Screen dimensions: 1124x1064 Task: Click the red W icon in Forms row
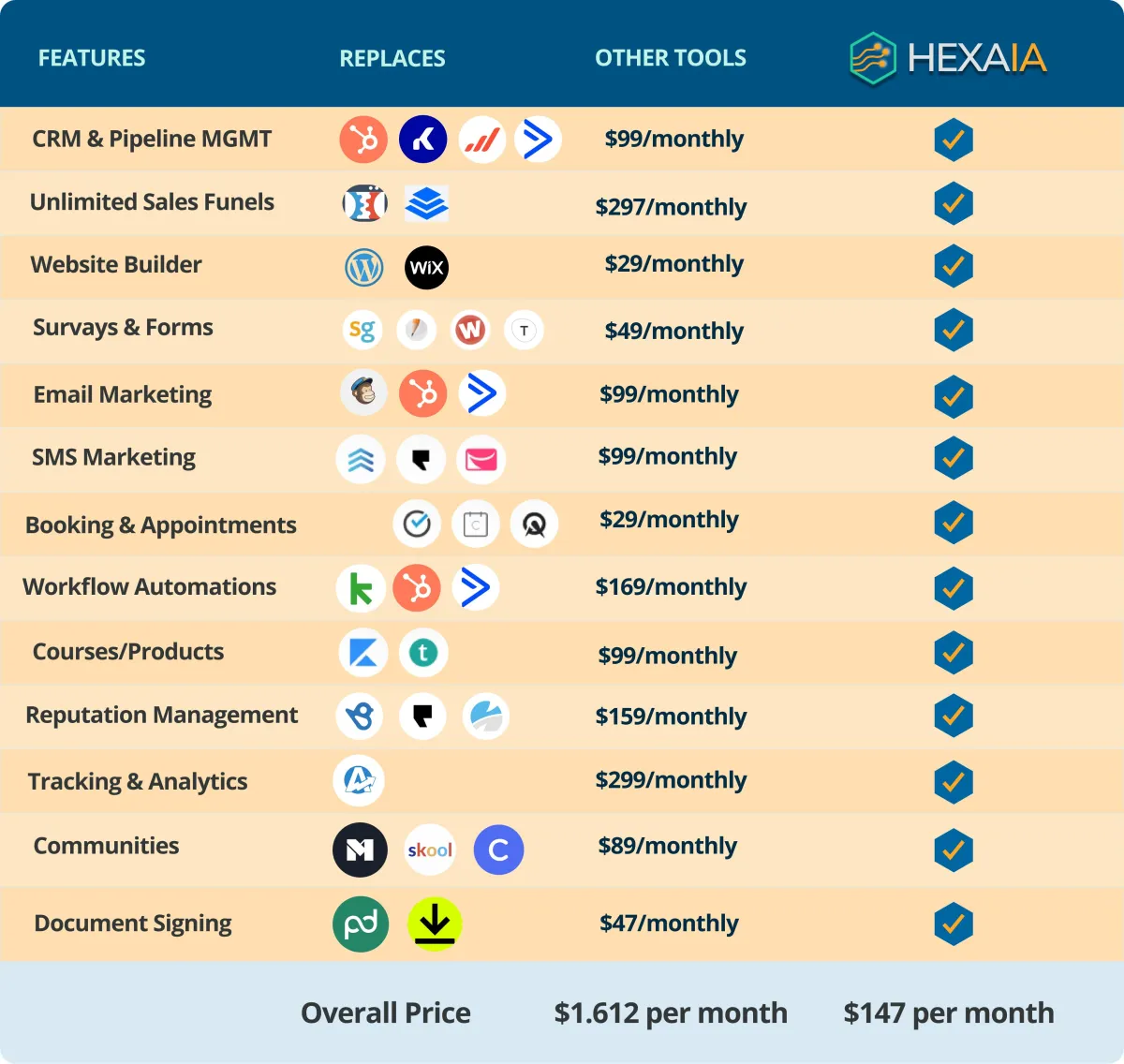pos(470,330)
